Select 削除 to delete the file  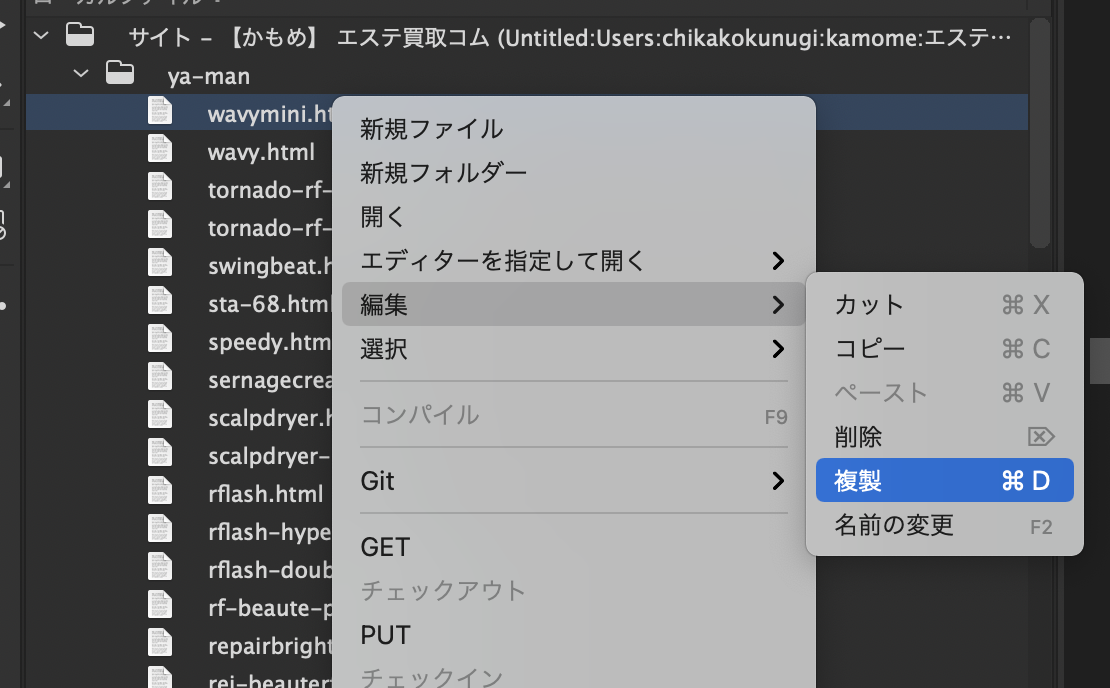click(858, 437)
